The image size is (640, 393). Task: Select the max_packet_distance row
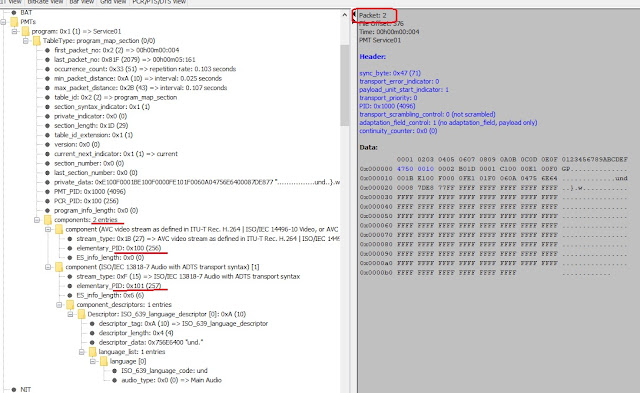pyautogui.click(x=140, y=88)
